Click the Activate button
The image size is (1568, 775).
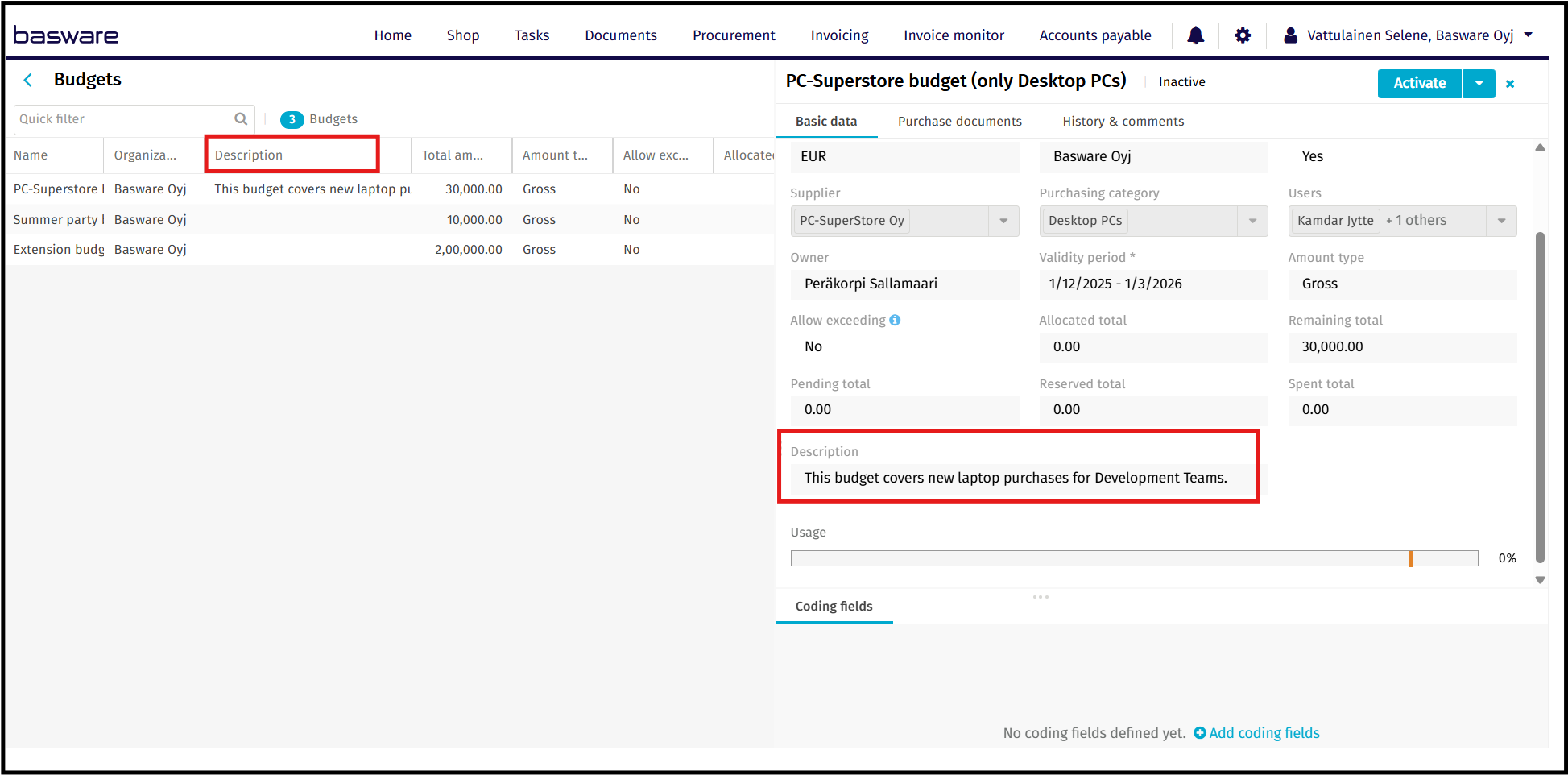tap(1419, 83)
